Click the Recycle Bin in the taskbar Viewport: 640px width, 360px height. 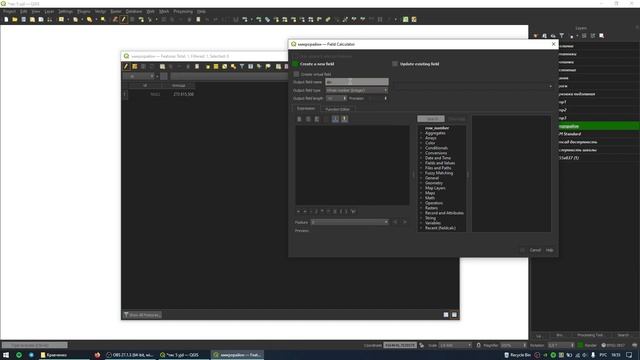point(517,355)
